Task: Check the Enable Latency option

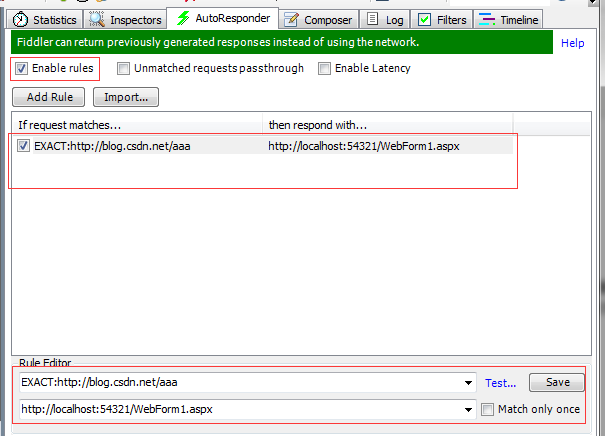Action: point(324,69)
